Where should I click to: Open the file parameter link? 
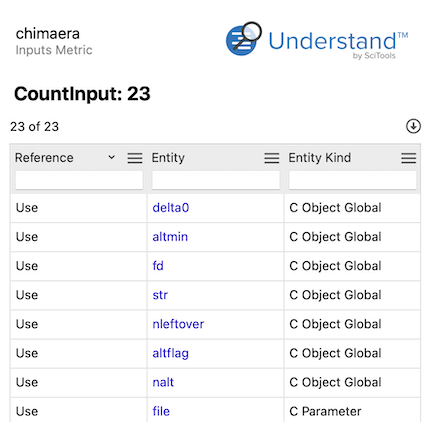(161, 411)
